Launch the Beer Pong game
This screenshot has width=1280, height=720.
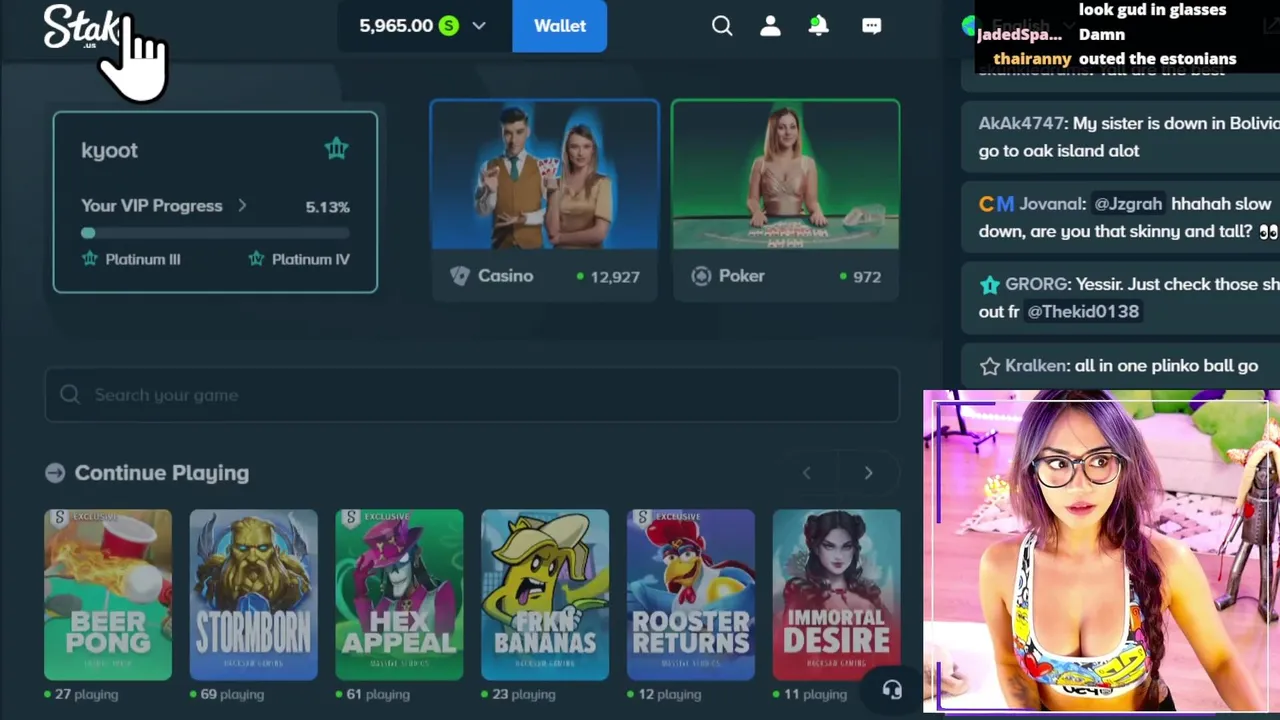(108, 595)
